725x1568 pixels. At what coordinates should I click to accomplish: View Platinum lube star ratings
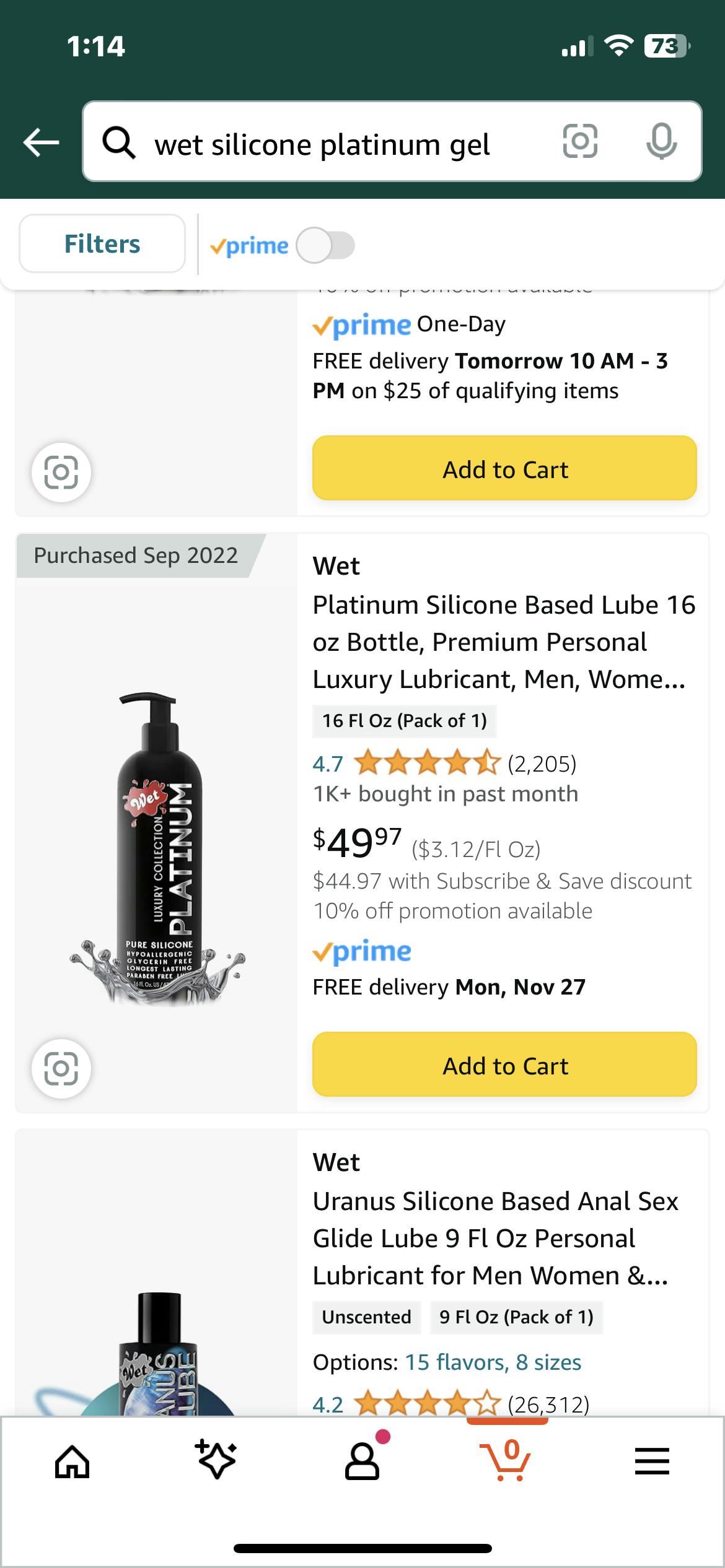pyautogui.click(x=426, y=764)
